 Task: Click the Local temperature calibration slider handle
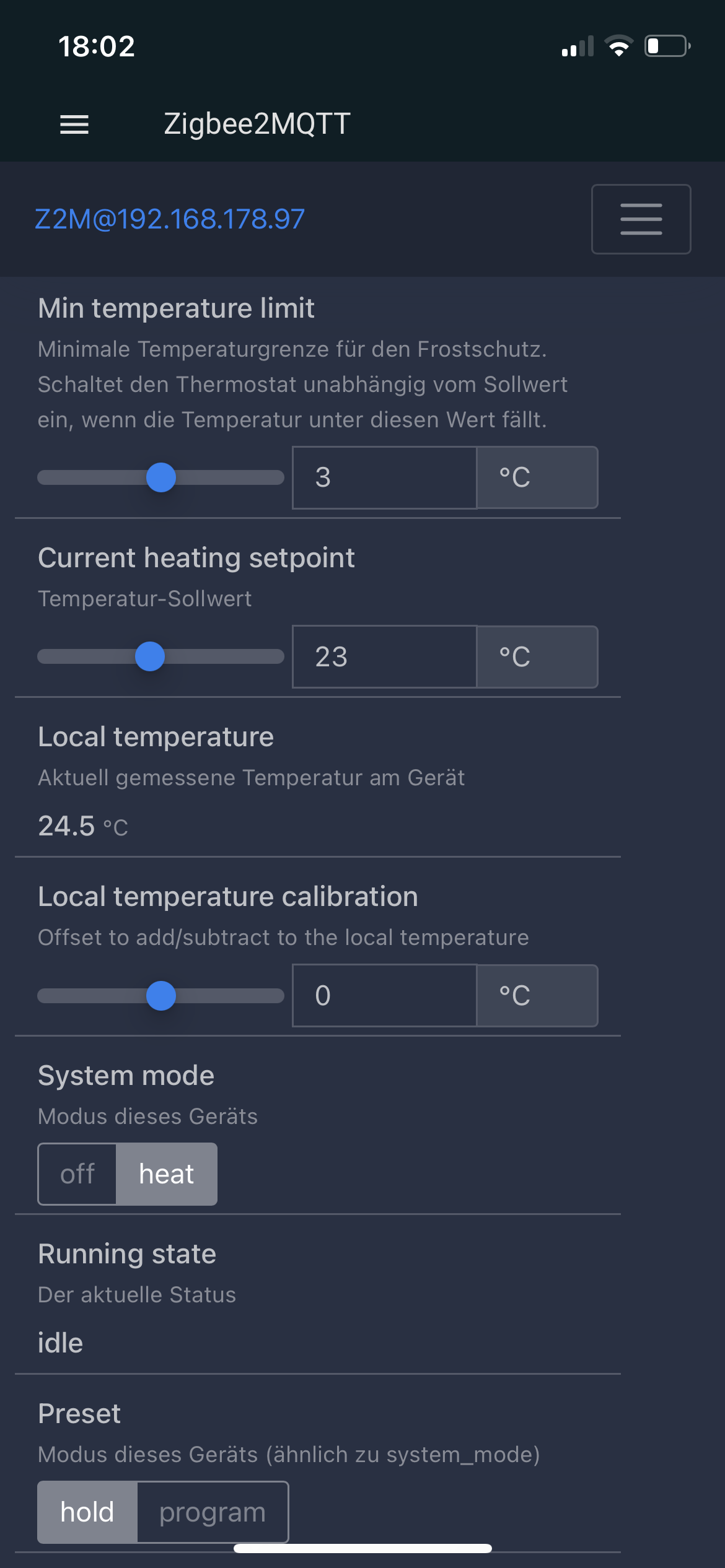[x=161, y=996]
